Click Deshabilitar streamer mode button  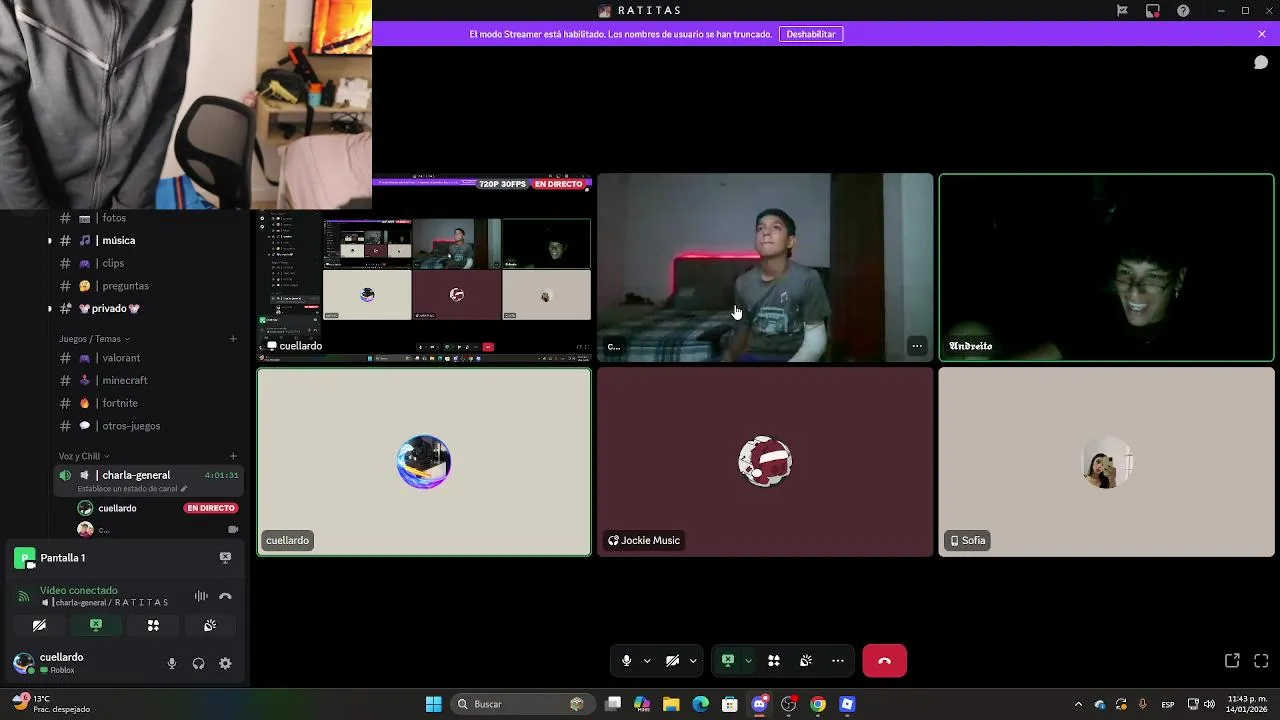tap(811, 34)
